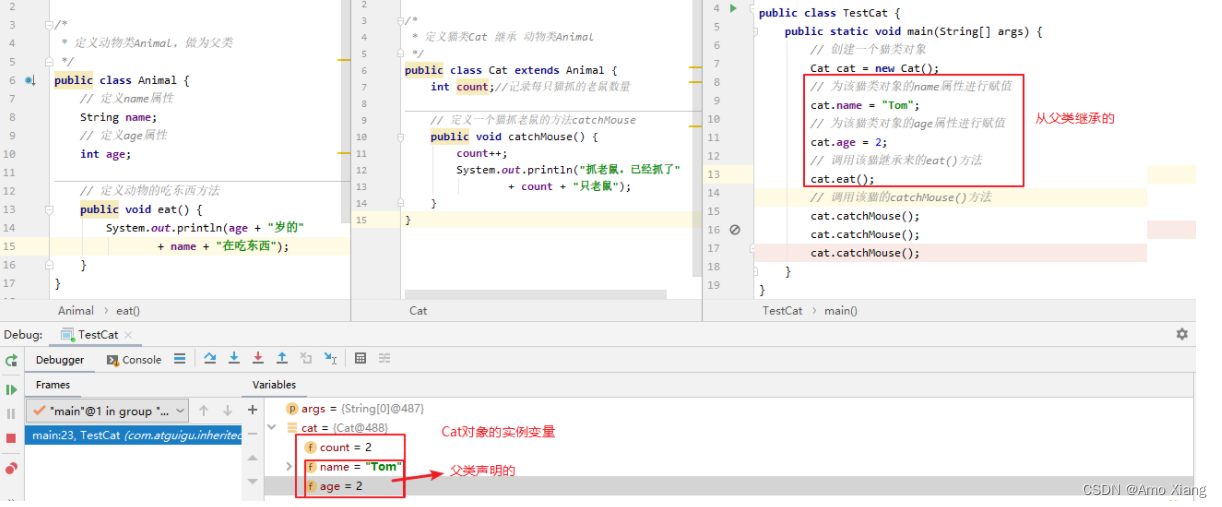Click the TestCat breadcrumb
The height and width of the screenshot is (507, 1222).
(x=783, y=311)
